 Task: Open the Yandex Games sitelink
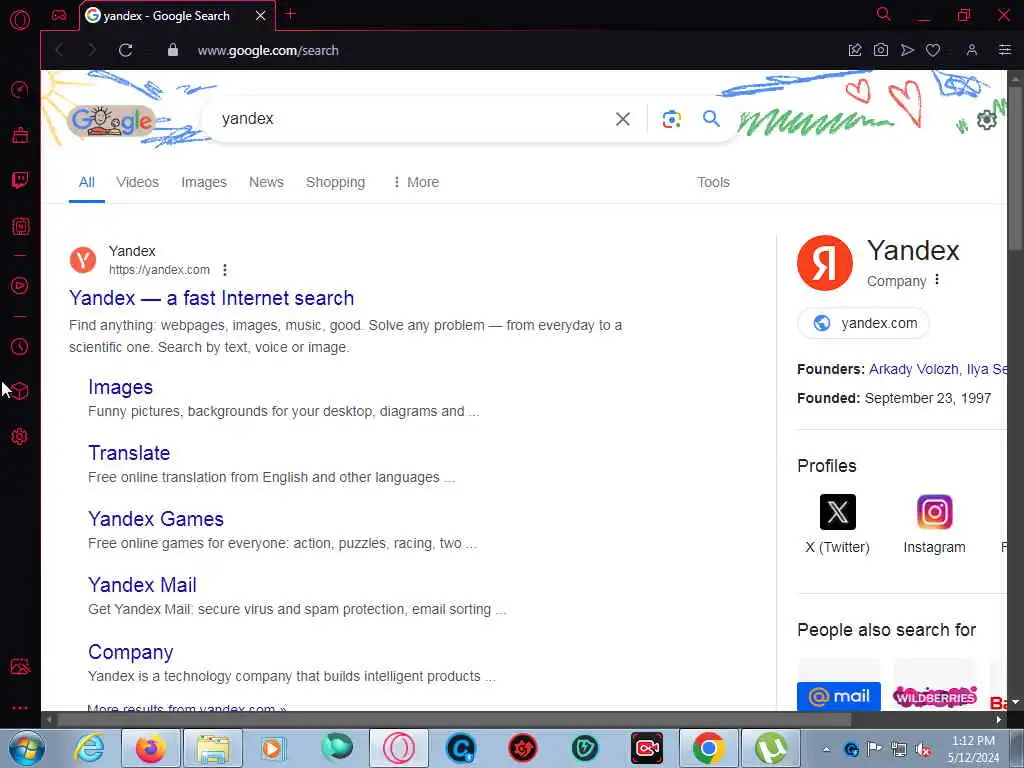(x=156, y=519)
